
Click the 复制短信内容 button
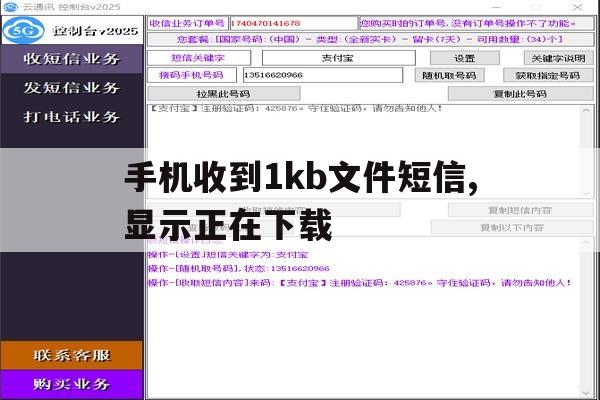click(x=520, y=210)
